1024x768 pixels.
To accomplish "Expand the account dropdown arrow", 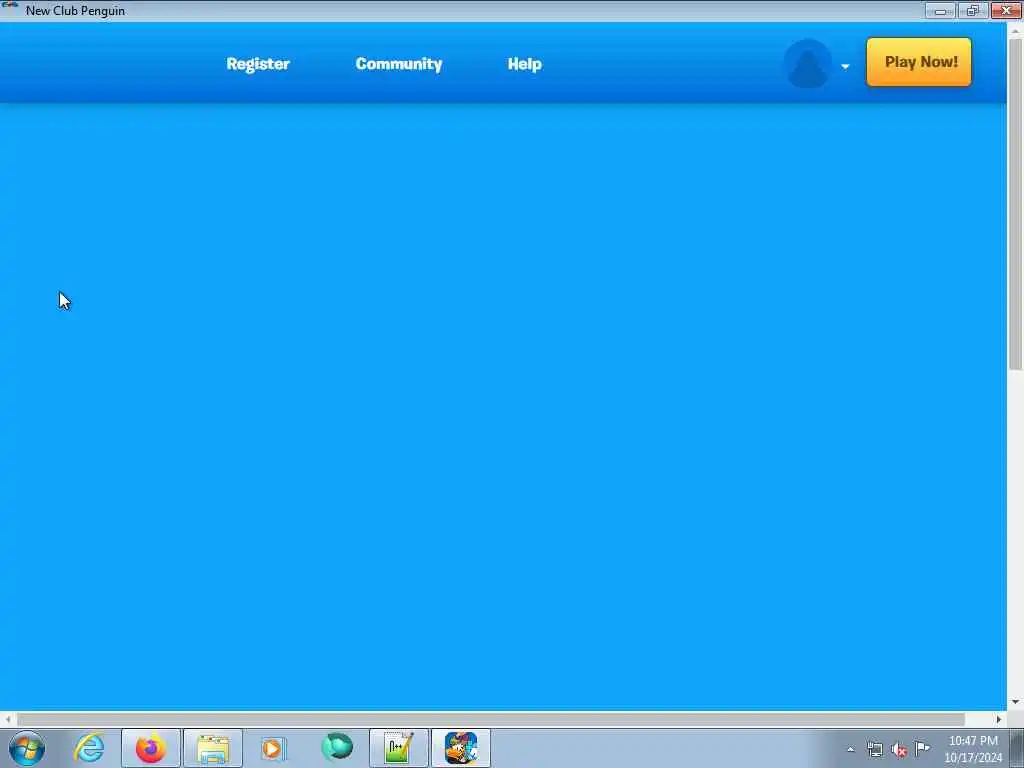I will (x=845, y=66).
